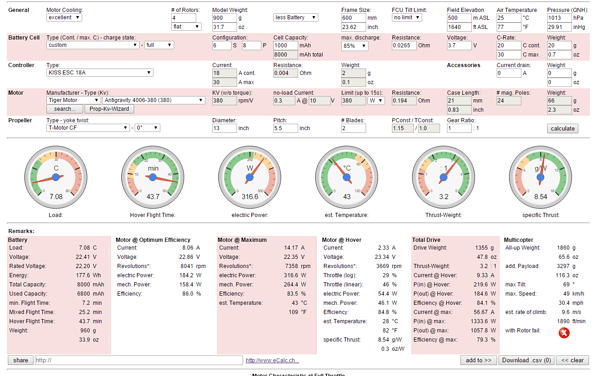The width and height of the screenshot is (600, 376).
Task: Click the '<< clear' button
Action: click(x=572, y=360)
